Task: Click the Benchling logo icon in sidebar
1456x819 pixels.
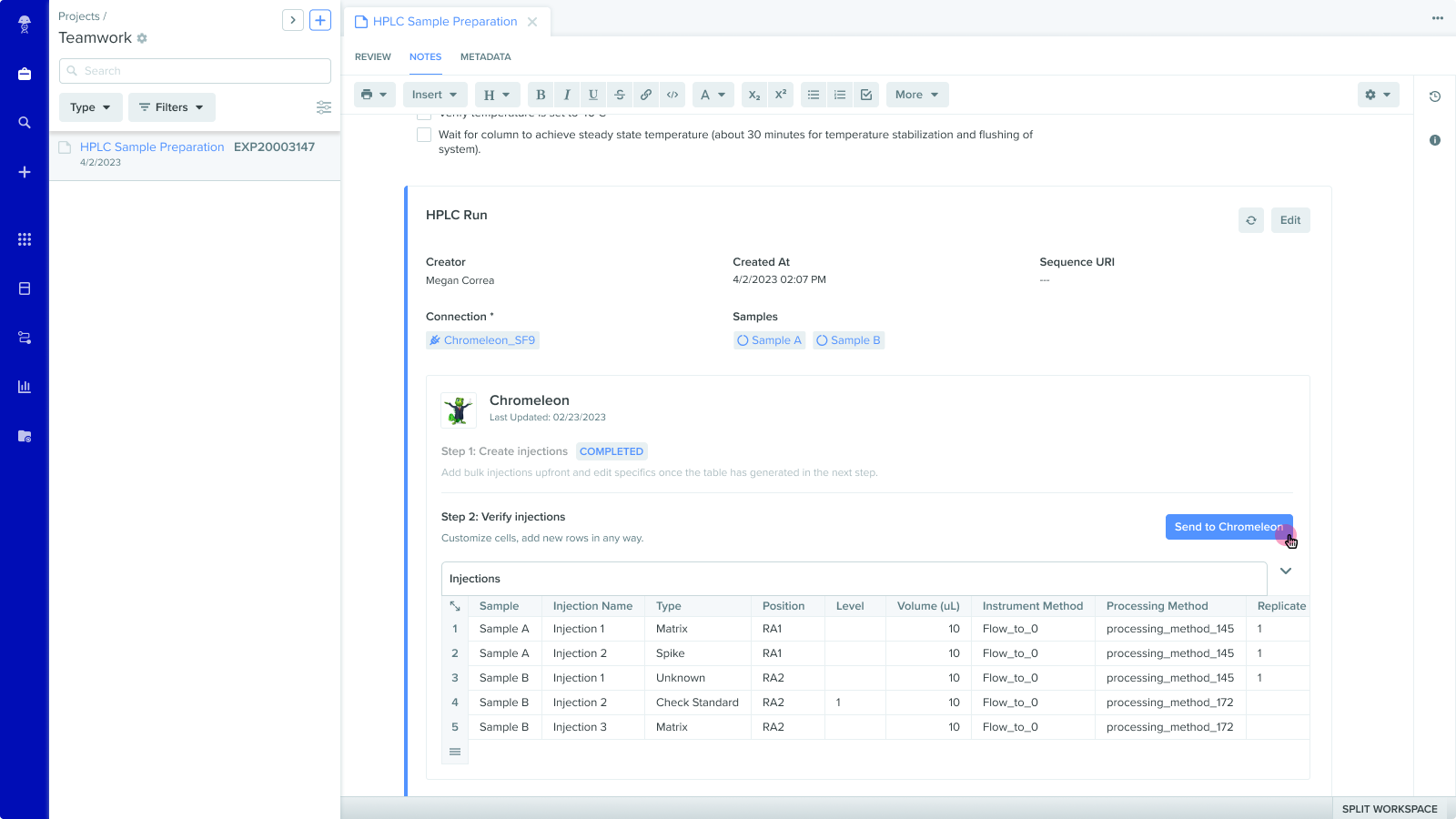Action: 25,25
